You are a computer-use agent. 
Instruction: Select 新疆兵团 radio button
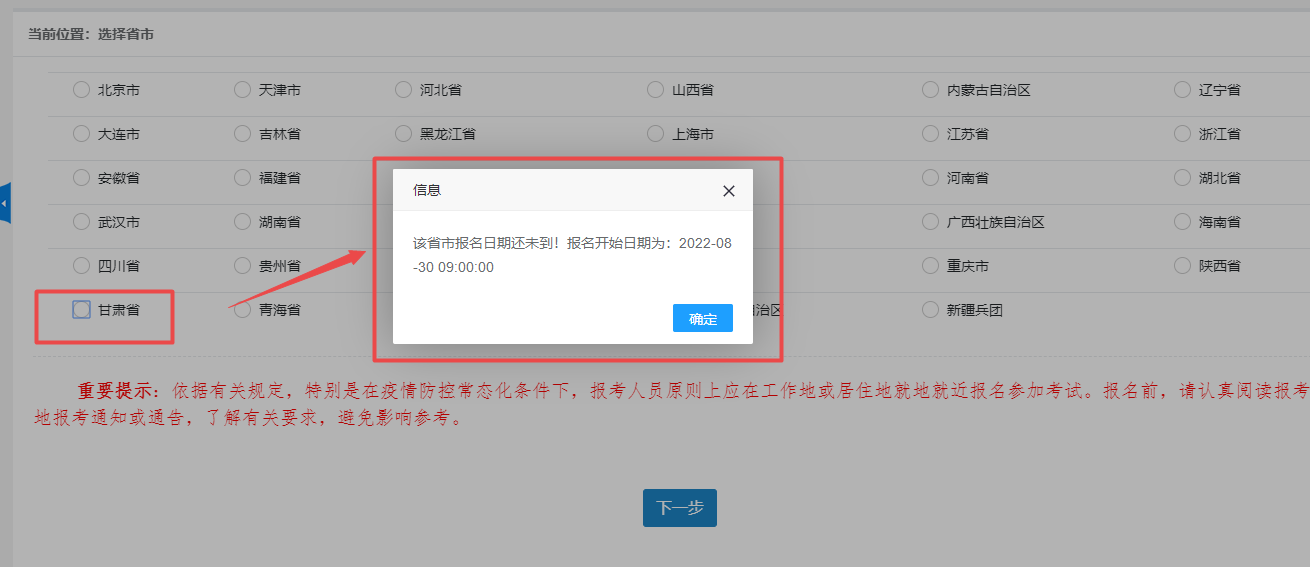pyautogui.click(x=930, y=310)
